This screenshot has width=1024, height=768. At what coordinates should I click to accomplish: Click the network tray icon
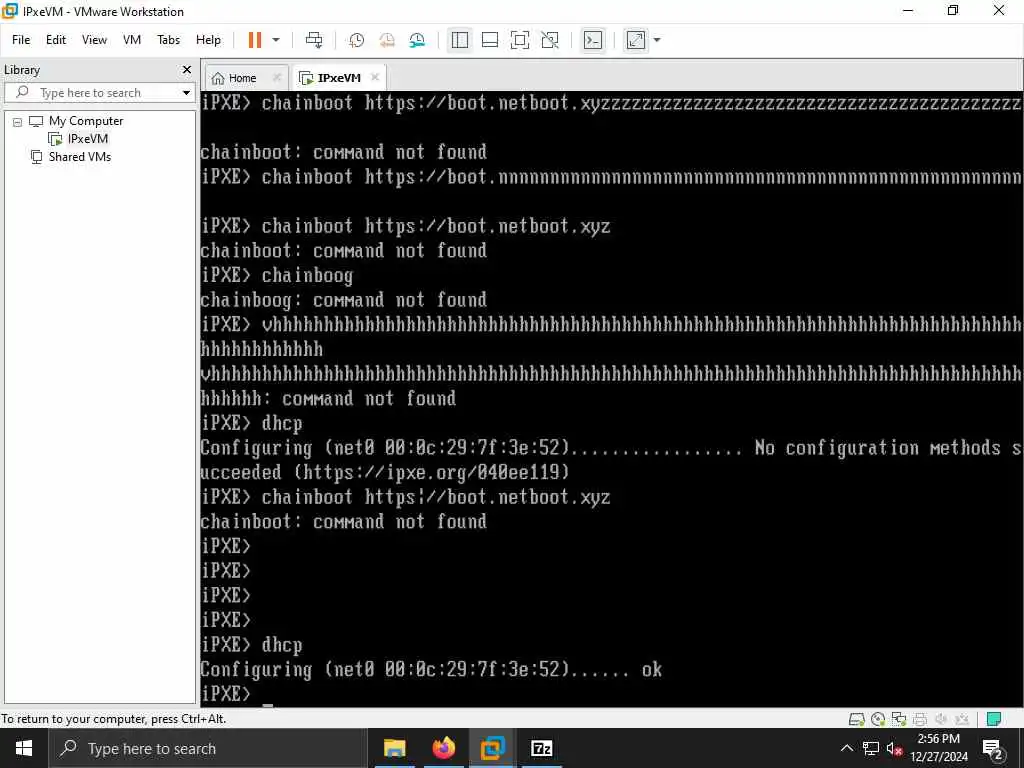tap(871, 748)
